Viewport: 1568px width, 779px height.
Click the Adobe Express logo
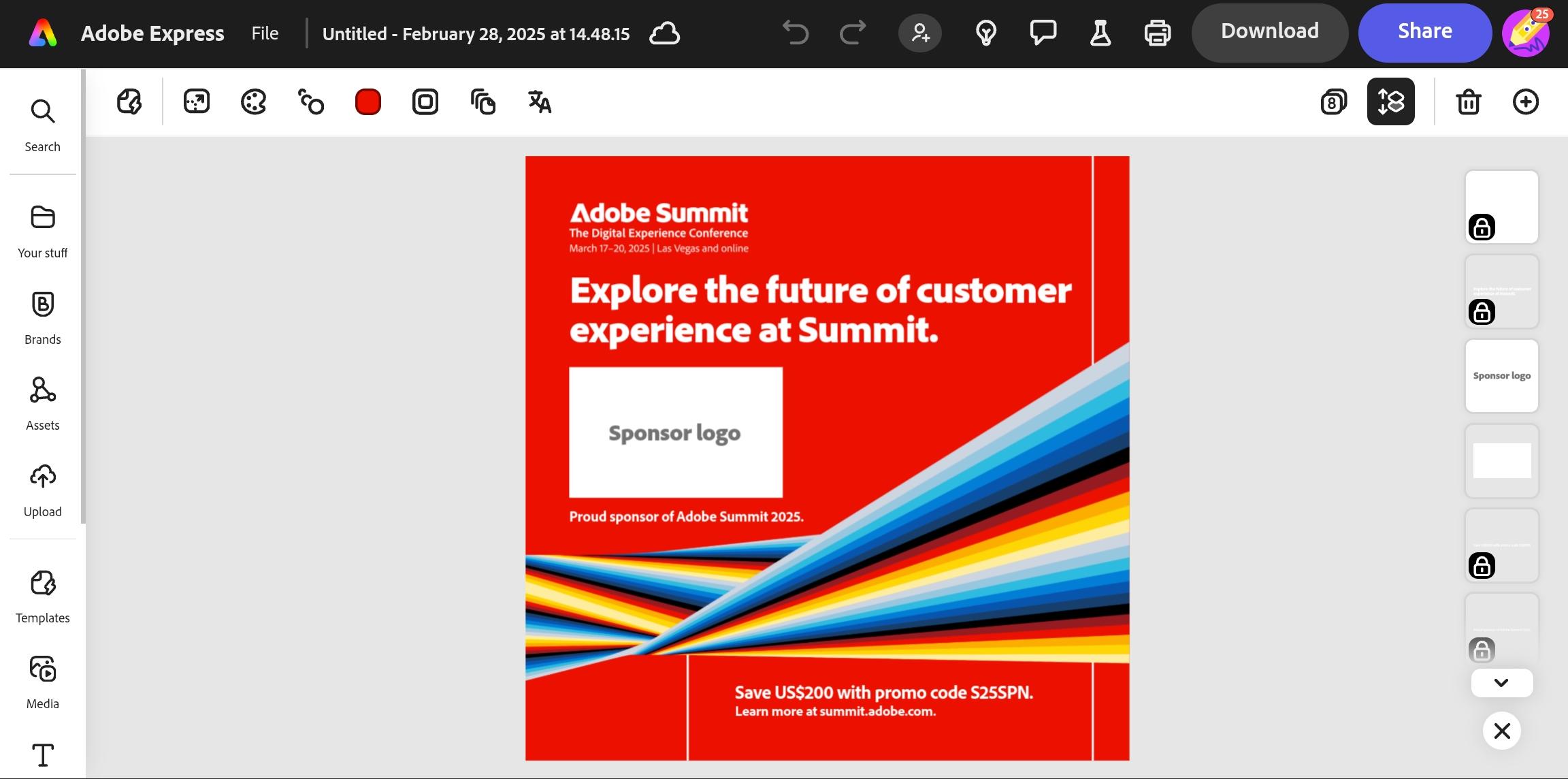coord(42,33)
